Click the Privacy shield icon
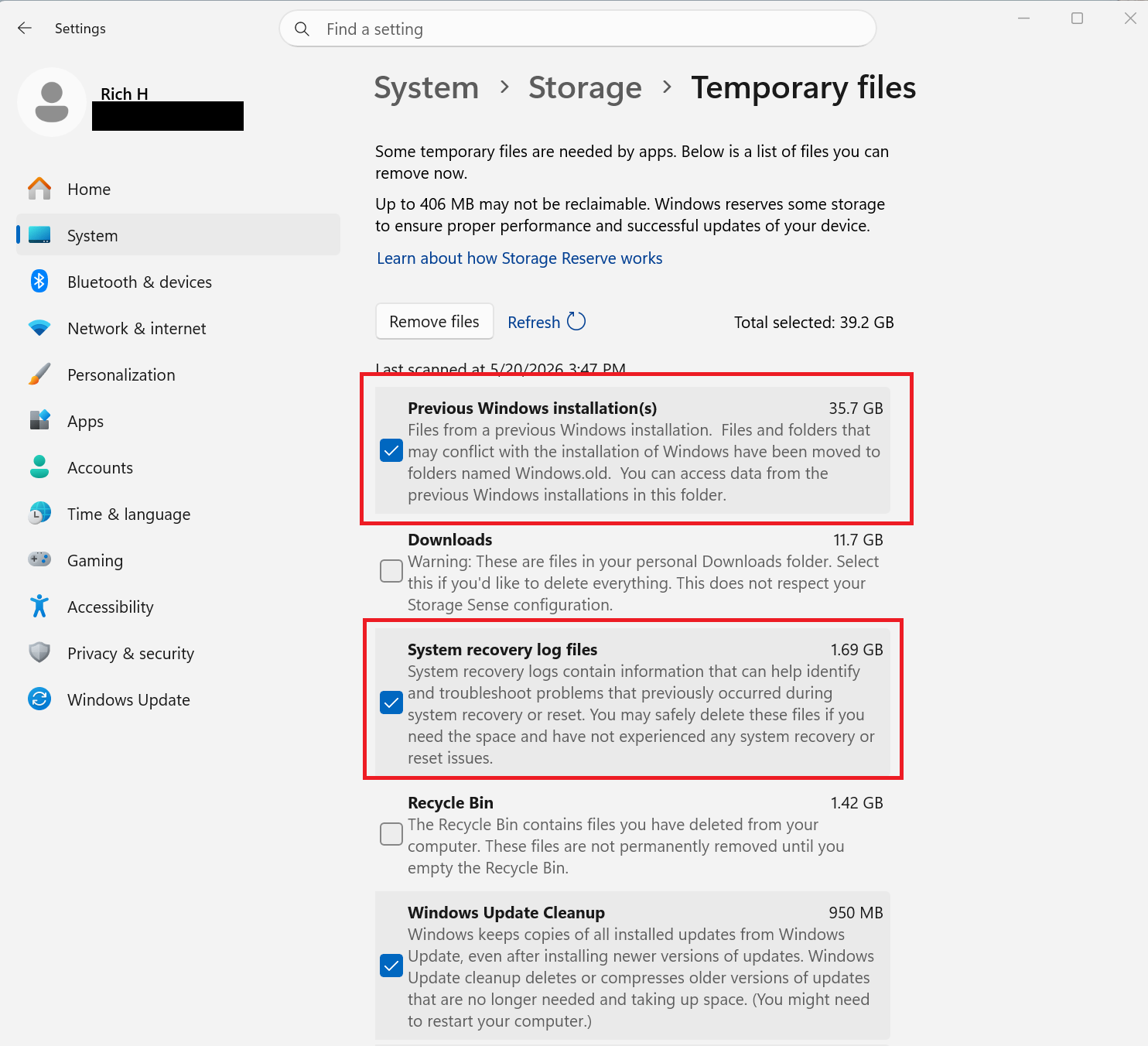Screen dimensions: 1148x1046 (x=39, y=652)
